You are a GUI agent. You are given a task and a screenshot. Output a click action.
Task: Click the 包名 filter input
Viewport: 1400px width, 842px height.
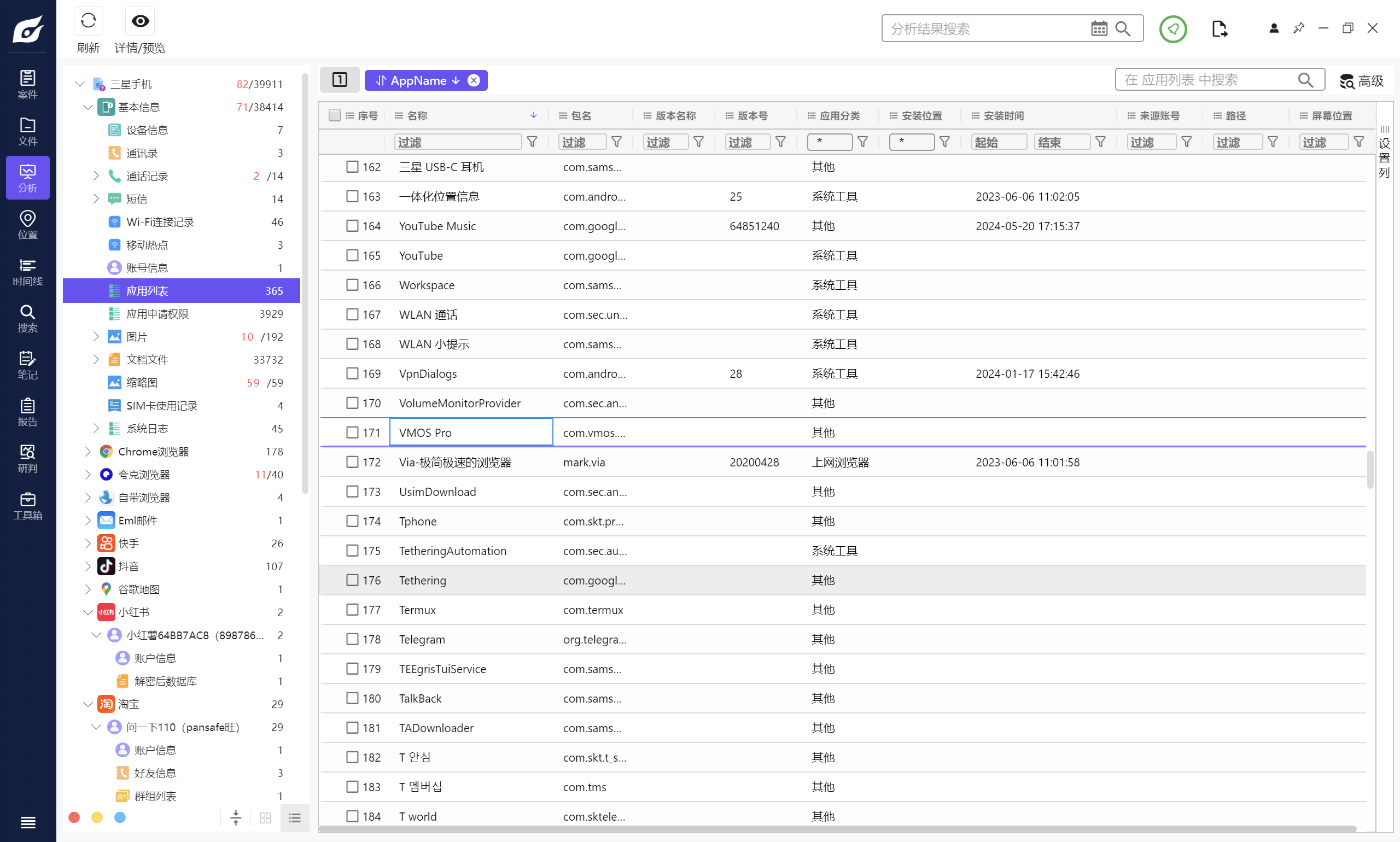click(582, 142)
